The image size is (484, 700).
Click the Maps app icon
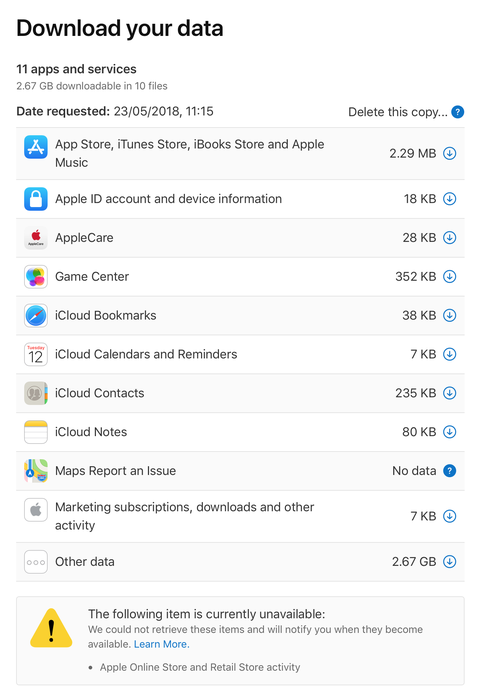pyautogui.click(x=36, y=471)
